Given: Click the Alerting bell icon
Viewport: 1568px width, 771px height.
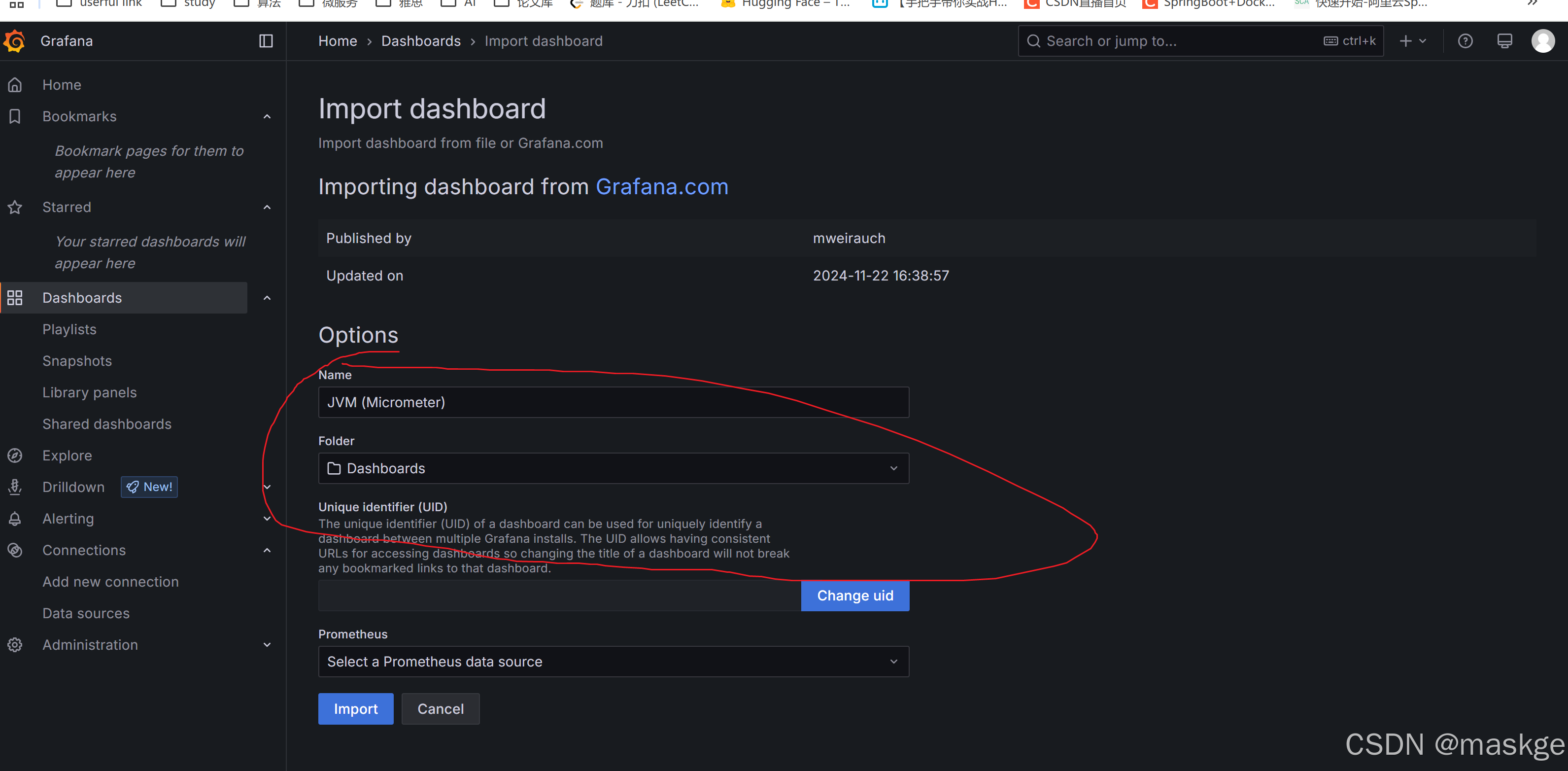Looking at the screenshot, I should click(15, 519).
